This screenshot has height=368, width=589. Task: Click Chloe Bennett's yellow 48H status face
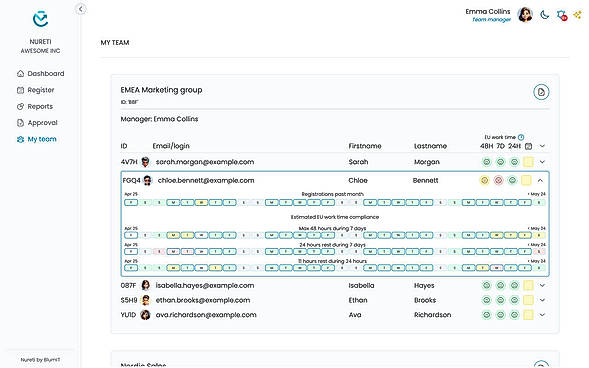pos(485,181)
